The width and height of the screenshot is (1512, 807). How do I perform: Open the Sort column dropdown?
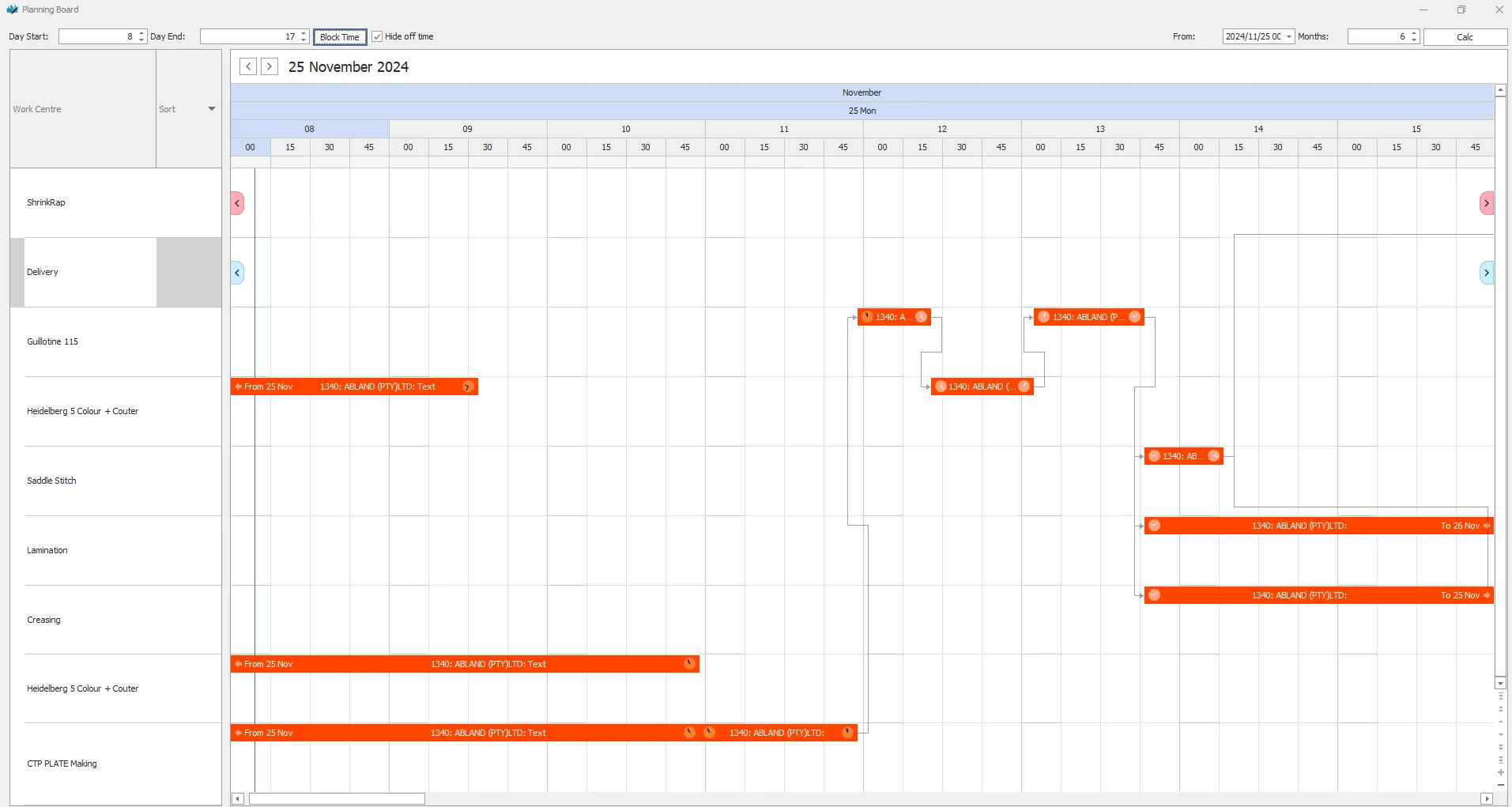point(211,109)
